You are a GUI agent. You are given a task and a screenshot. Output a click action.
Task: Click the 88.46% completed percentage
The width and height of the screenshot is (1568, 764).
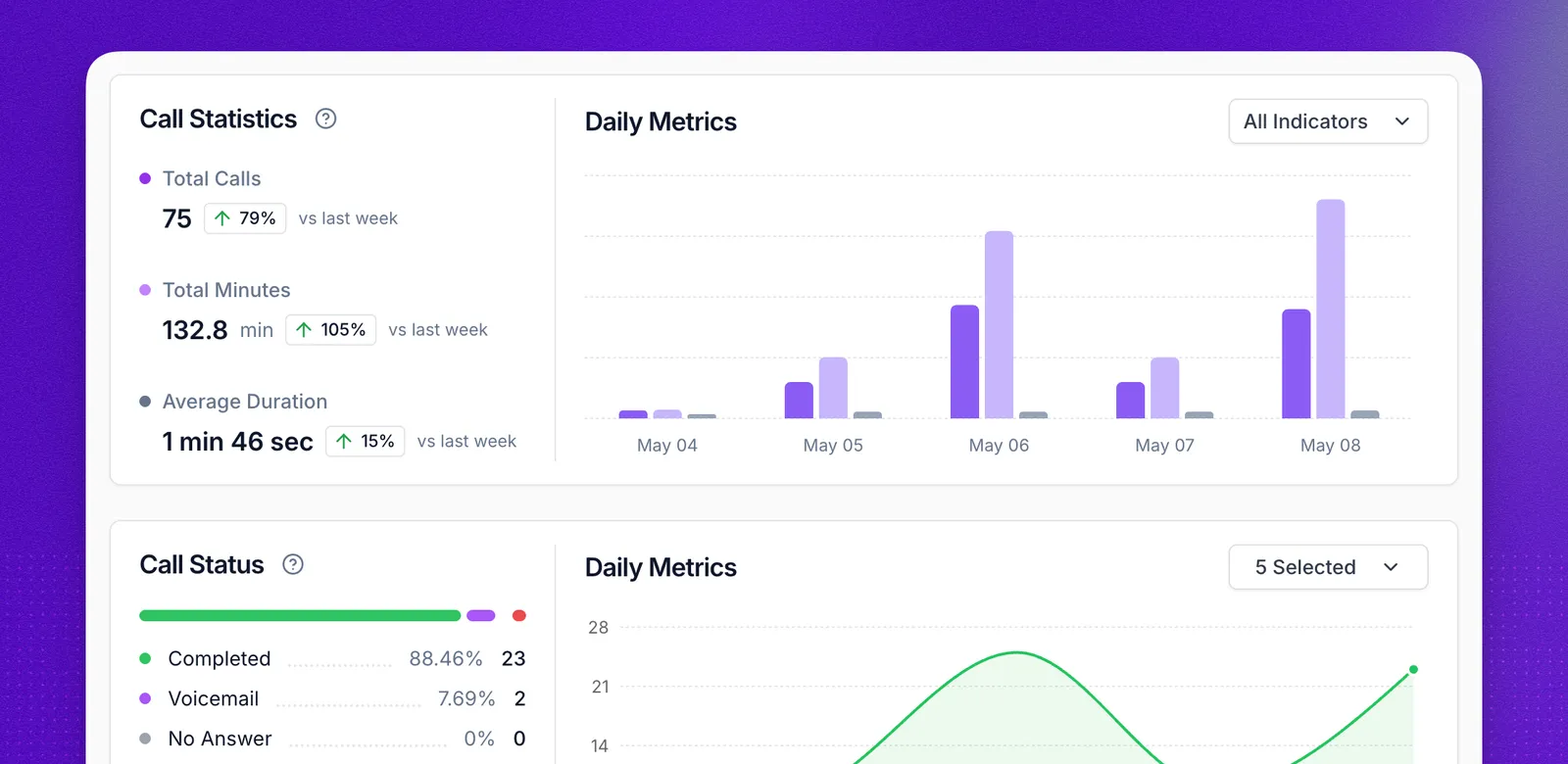click(446, 658)
